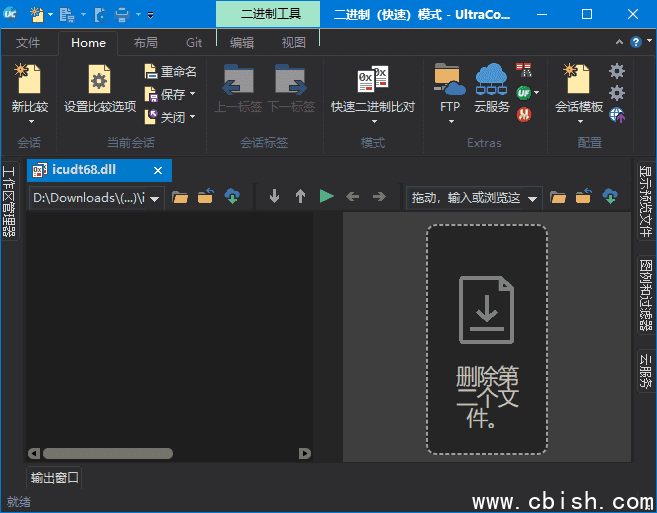Click the 新比较 (New Compare) icon
This screenshot has width=657, height=513.
29,81
